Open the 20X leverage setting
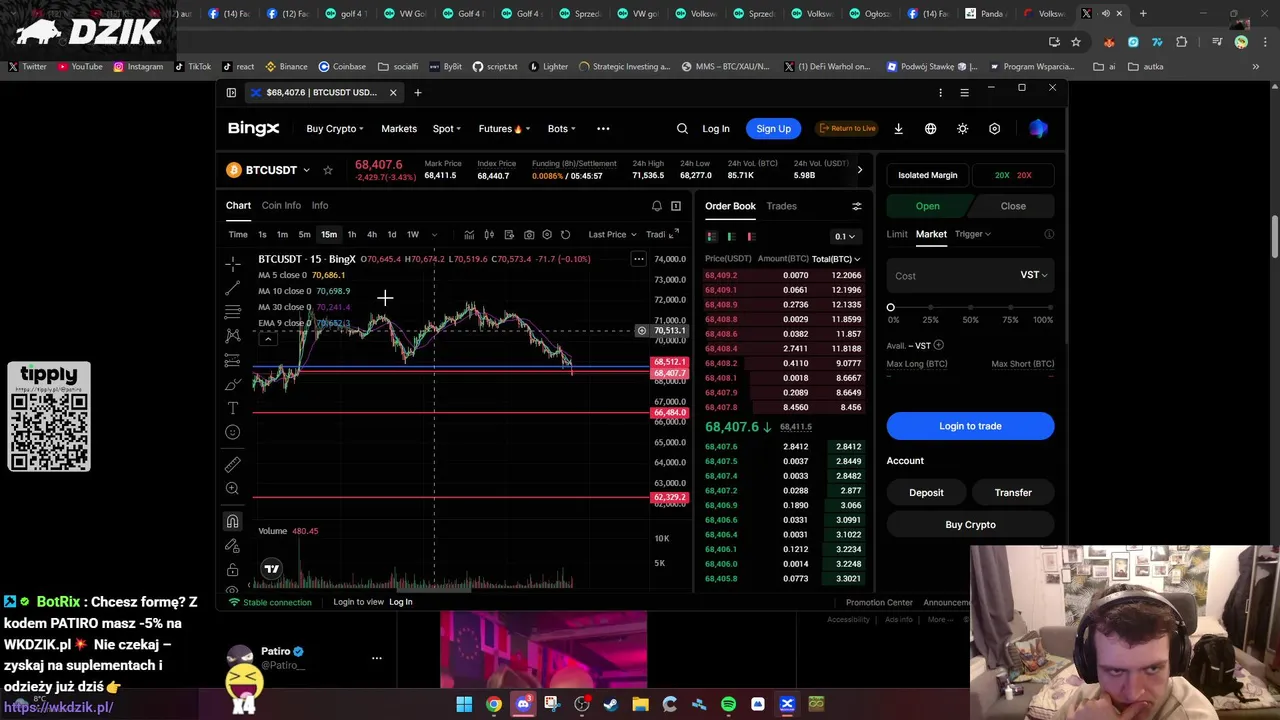 pyautogui.click(x=1013, y=175)
